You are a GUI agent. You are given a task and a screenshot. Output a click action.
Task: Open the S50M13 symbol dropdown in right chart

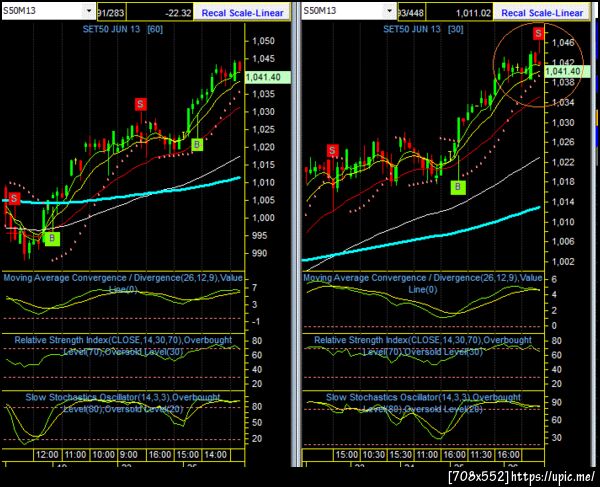pos(390,11)
